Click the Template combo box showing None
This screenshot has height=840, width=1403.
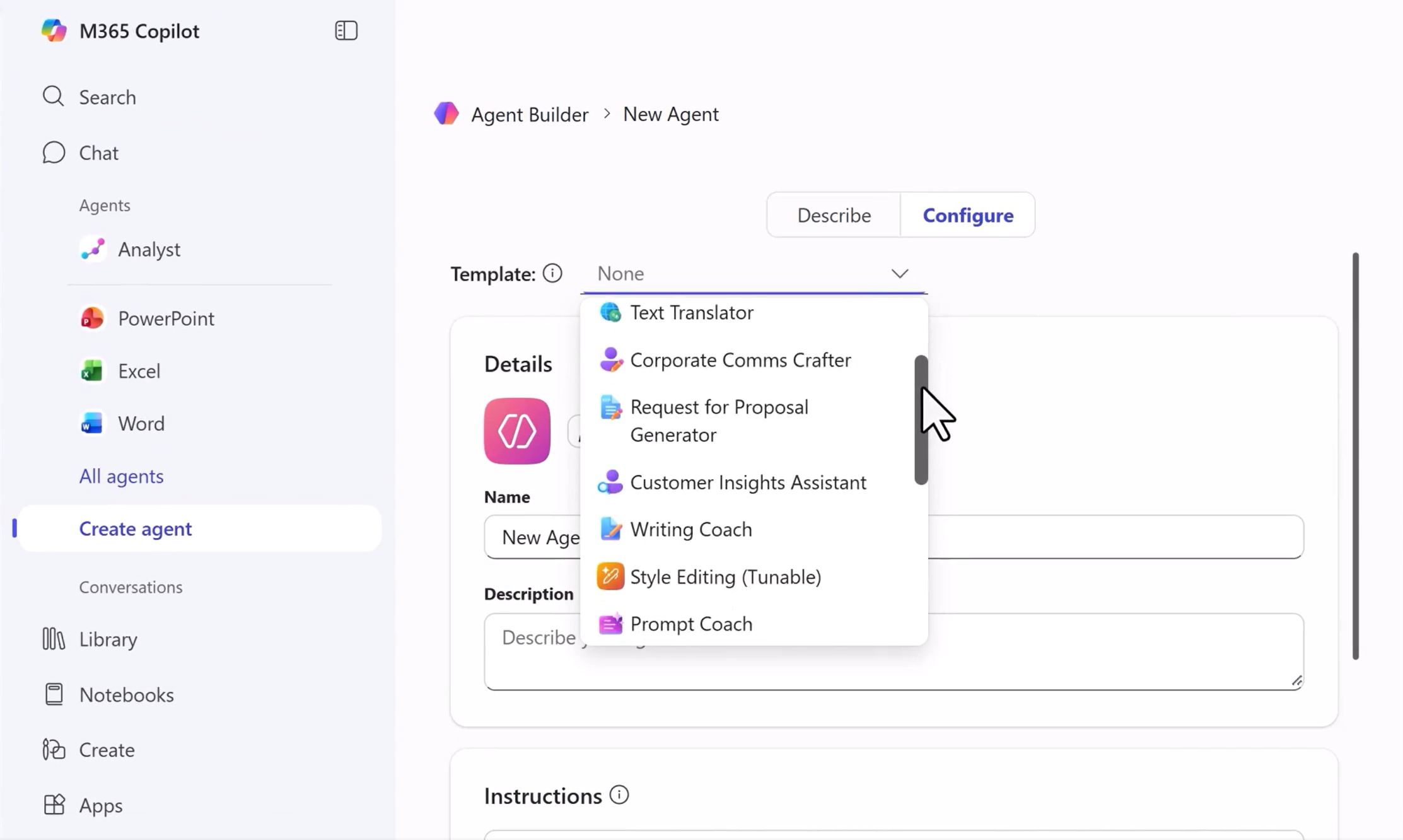(754, 274)
